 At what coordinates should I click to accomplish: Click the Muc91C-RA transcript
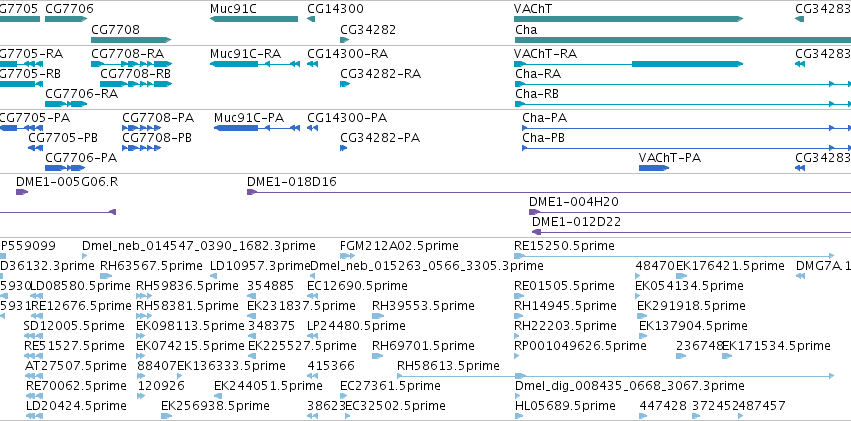pos(255,64)
